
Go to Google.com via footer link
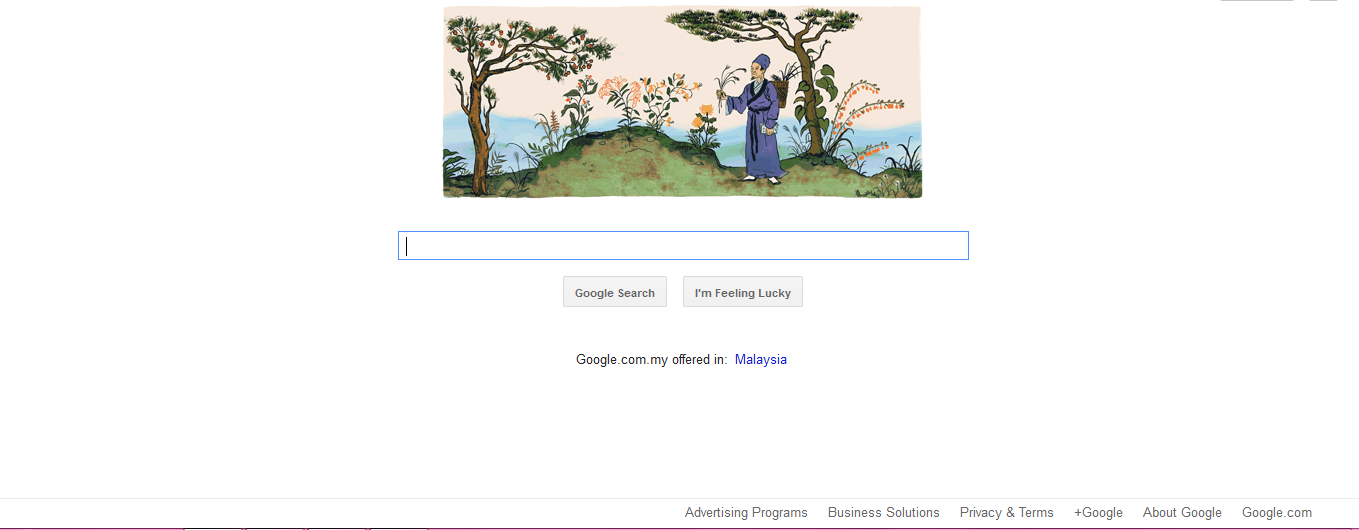[1277, 512]
